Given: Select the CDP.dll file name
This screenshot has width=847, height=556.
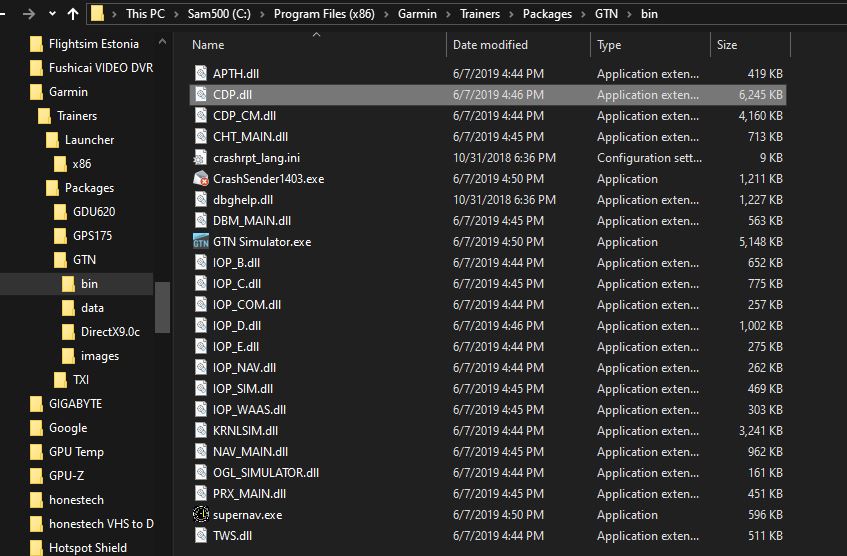Looking at the screenshot, I should [x=232, y=95].
